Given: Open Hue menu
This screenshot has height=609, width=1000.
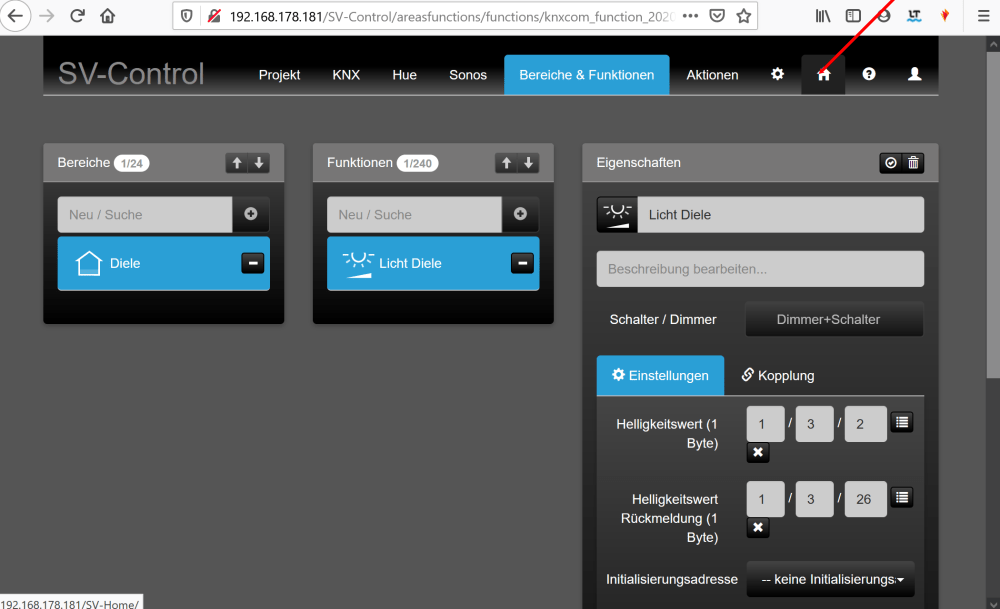Looking at the screenshot, I should click(404, 75).
